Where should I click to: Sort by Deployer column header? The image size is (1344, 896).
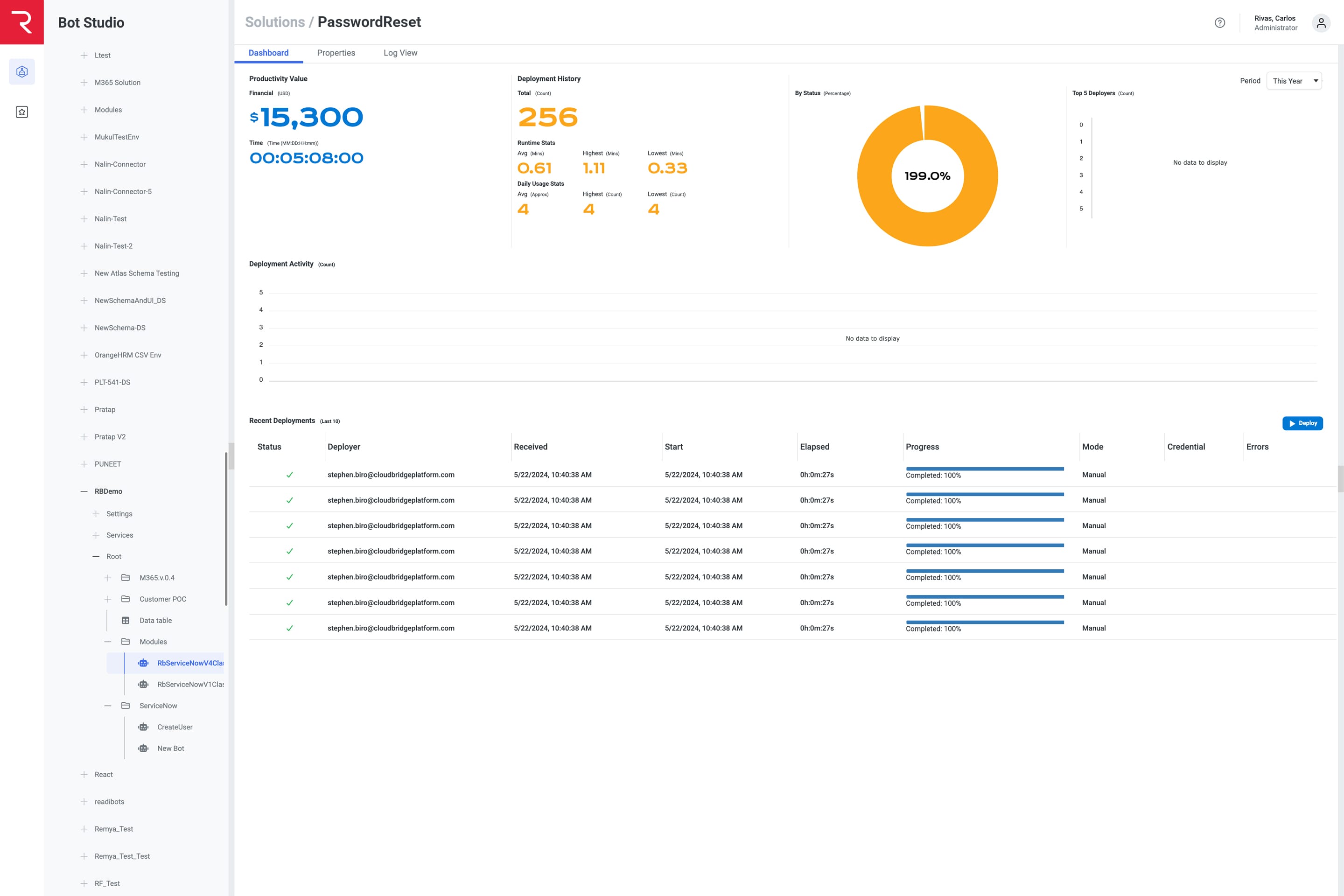pyautogui.click(x=343, y=447)
